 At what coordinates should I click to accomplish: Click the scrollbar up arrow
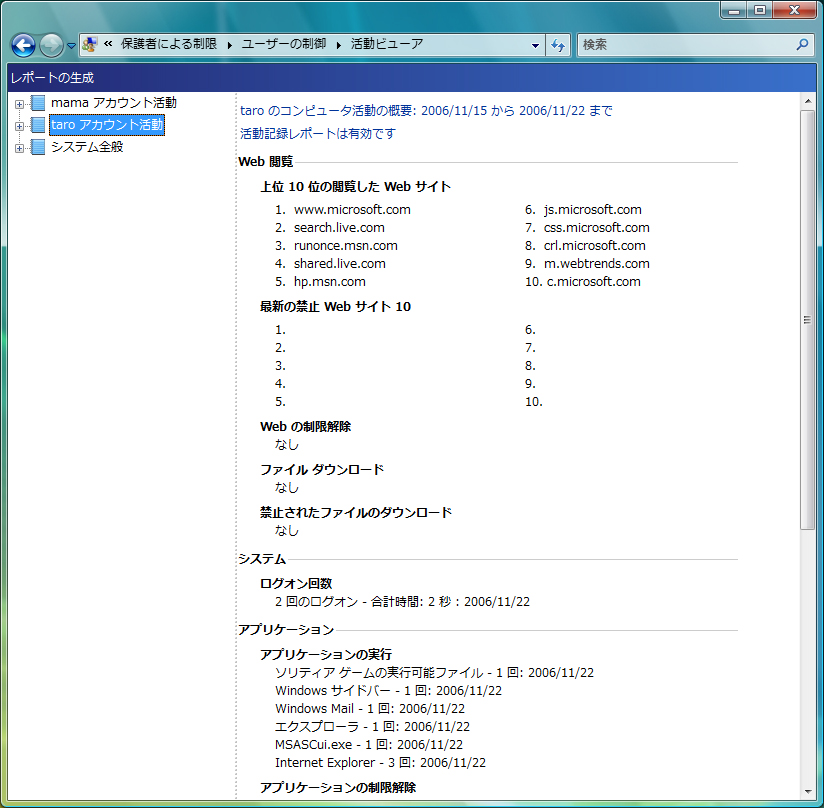[808, 100]
